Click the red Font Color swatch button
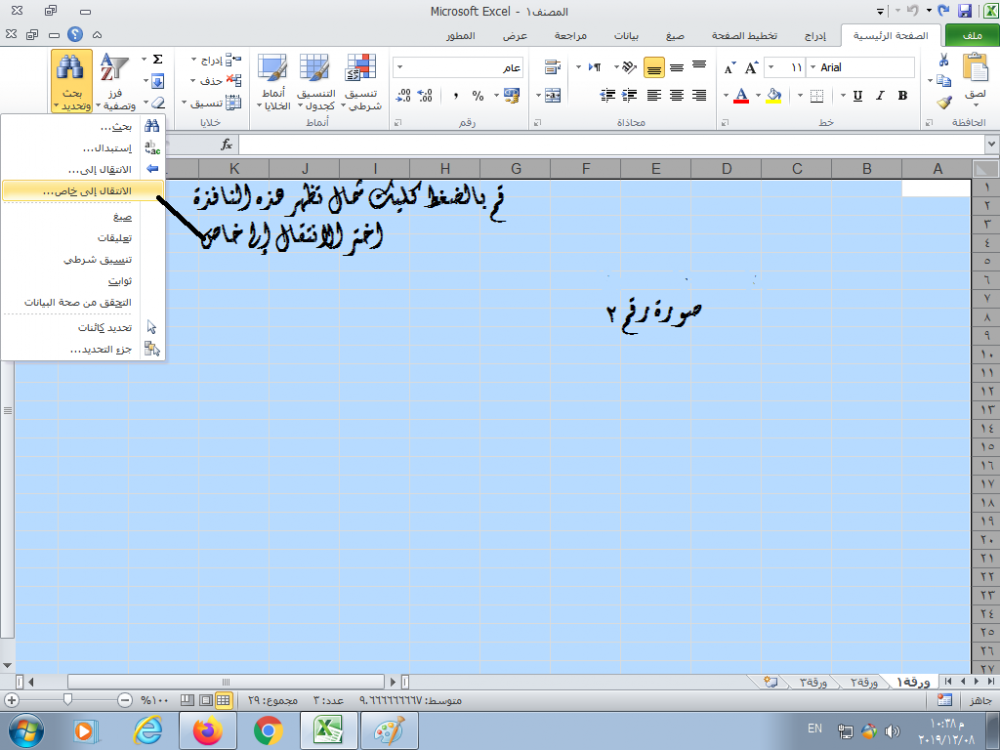 pyautogui.click(x=741, y=96)
